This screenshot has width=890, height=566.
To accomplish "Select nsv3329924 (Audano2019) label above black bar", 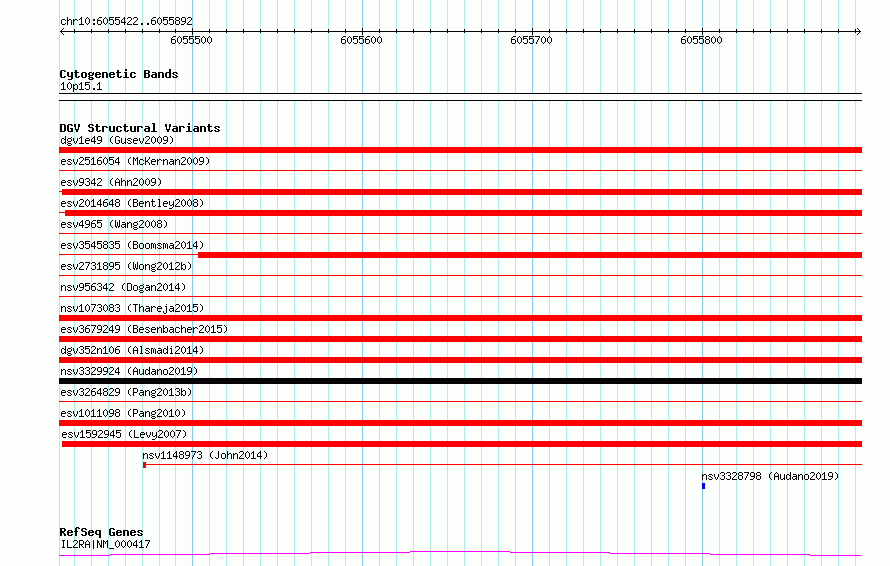I will [129, 371].
